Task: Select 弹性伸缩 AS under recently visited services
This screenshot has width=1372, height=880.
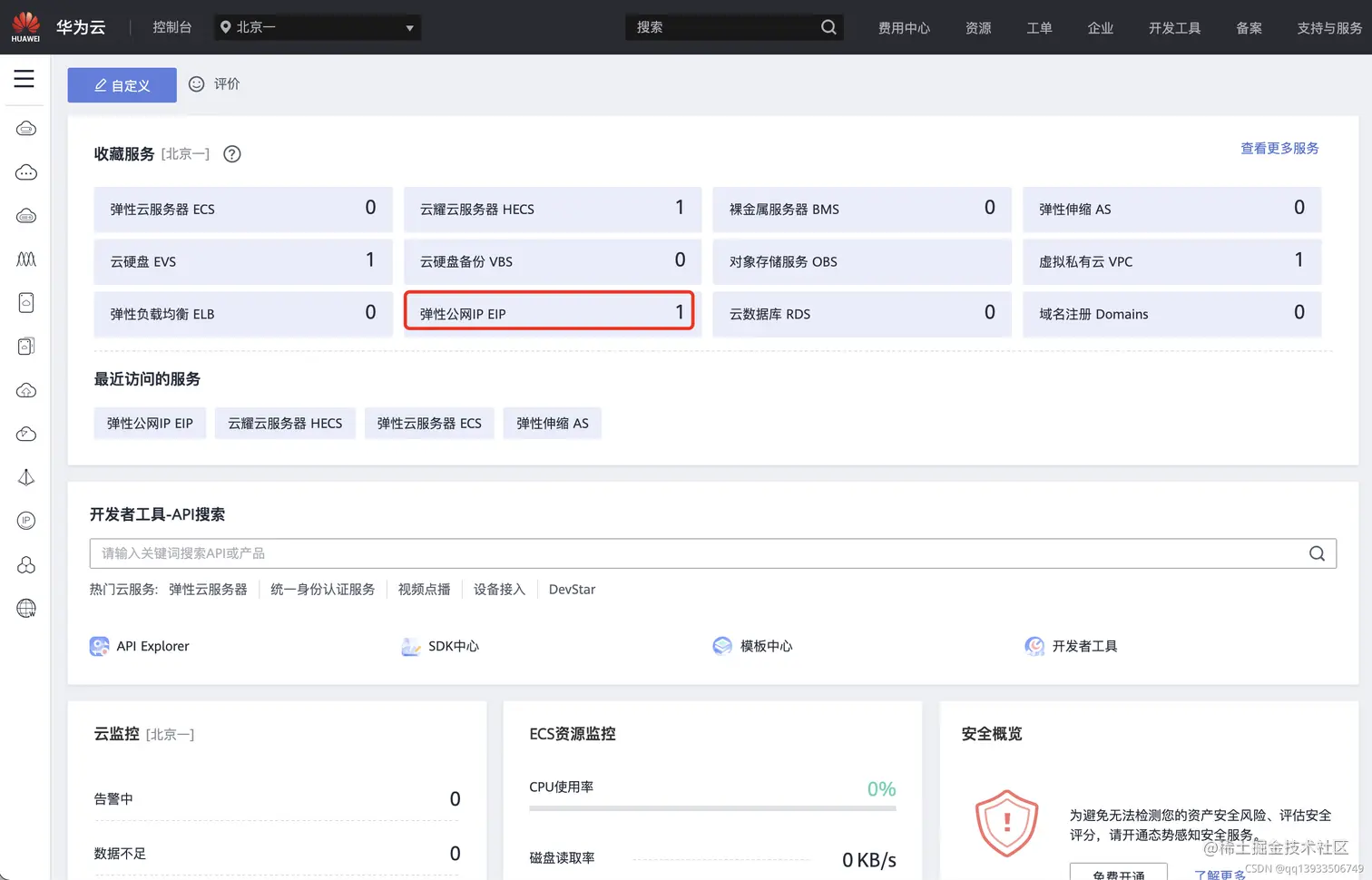Action: click(553, 424)
